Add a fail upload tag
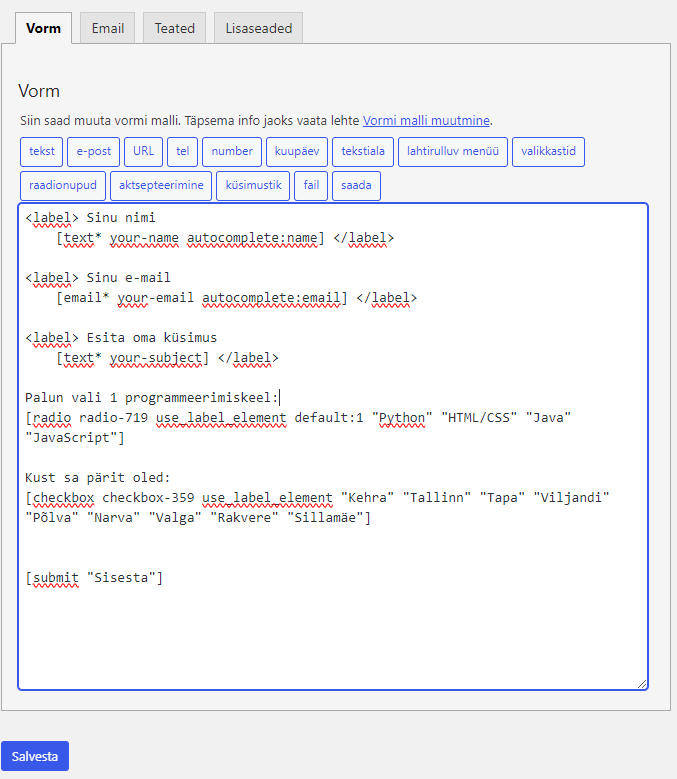Viewport: 677px width, 779px height. click(x=311, y=186)
